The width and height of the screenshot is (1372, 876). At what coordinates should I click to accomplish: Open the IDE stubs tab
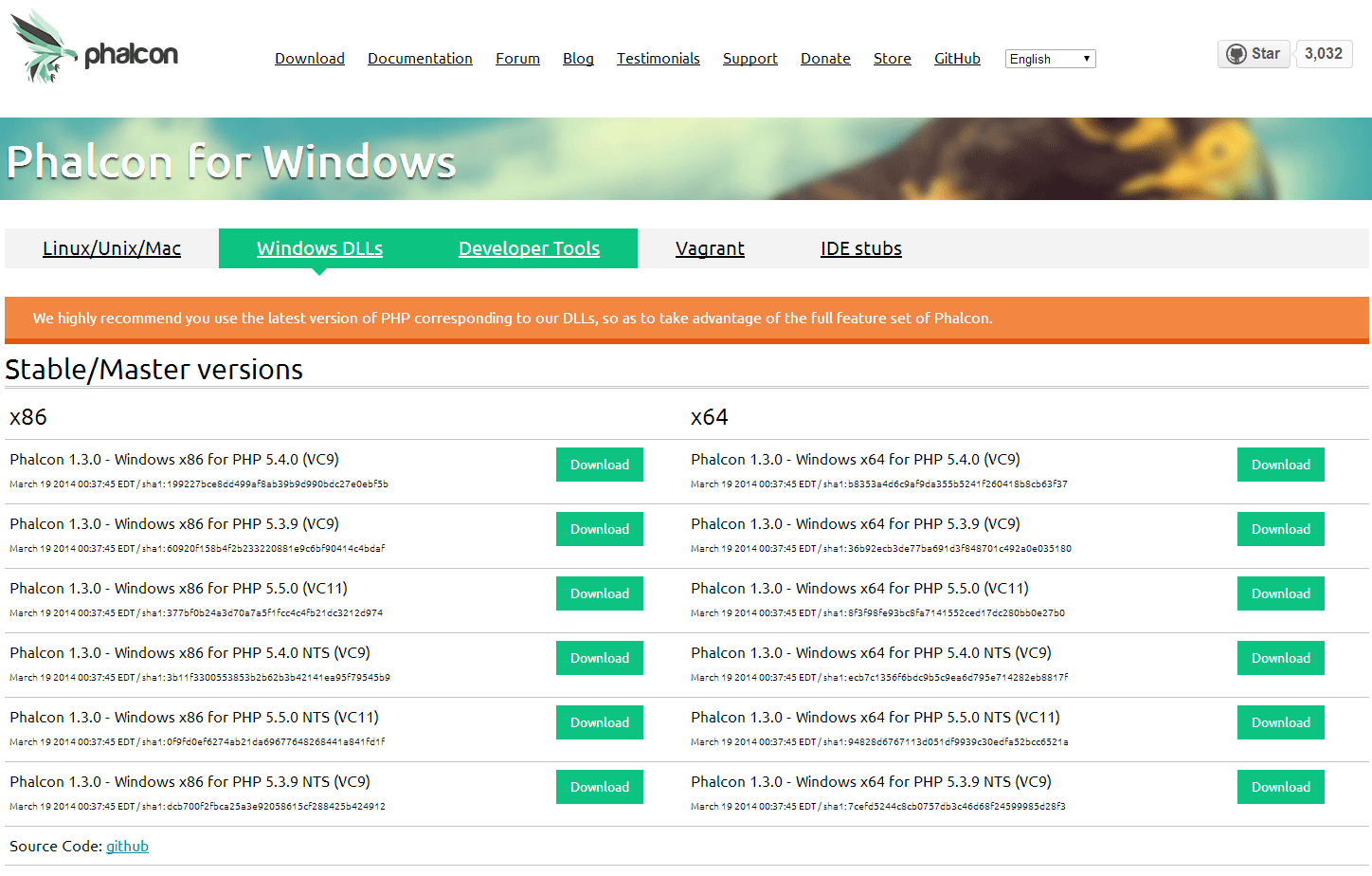[861, 248]
